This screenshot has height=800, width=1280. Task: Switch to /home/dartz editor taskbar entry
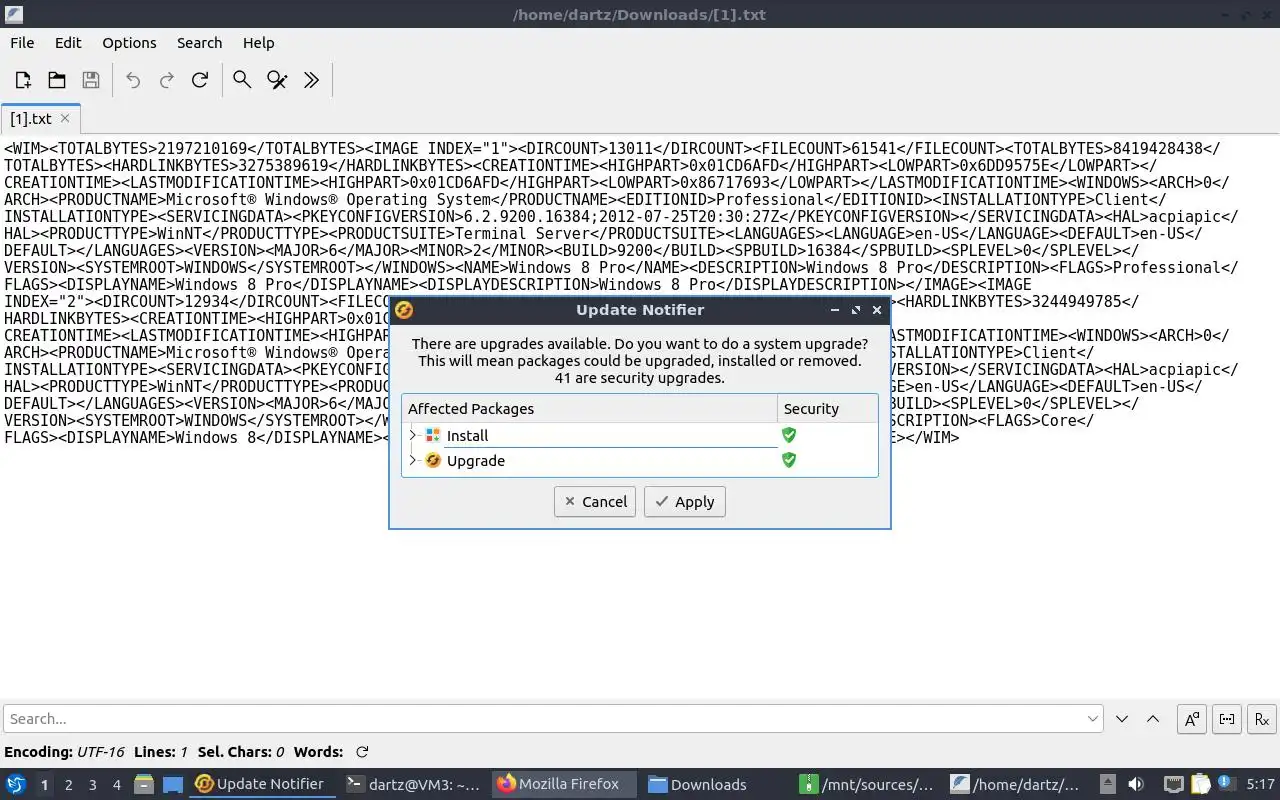click(x=1015, y=784)
